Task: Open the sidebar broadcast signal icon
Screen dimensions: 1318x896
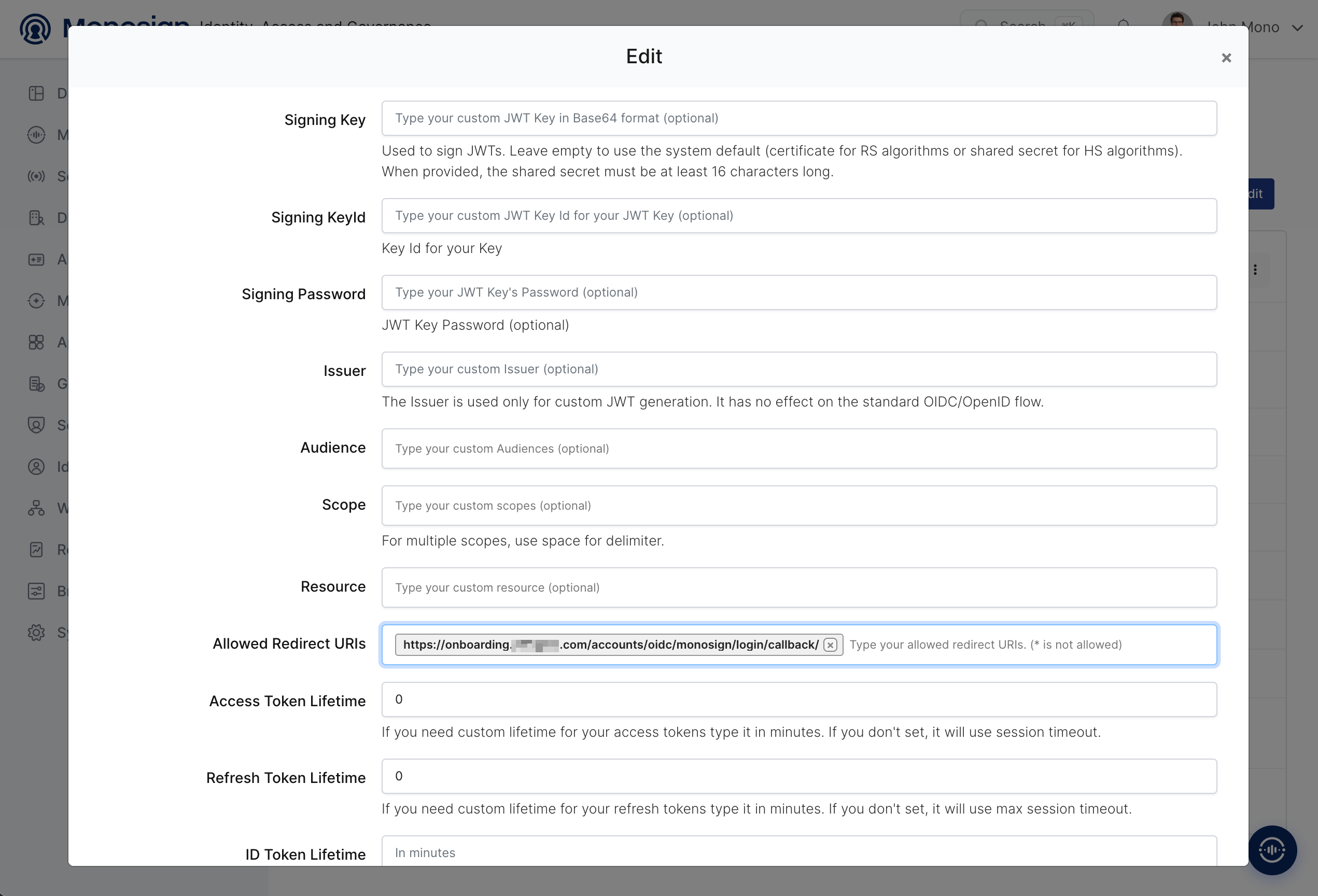Action: coord(36,176)
